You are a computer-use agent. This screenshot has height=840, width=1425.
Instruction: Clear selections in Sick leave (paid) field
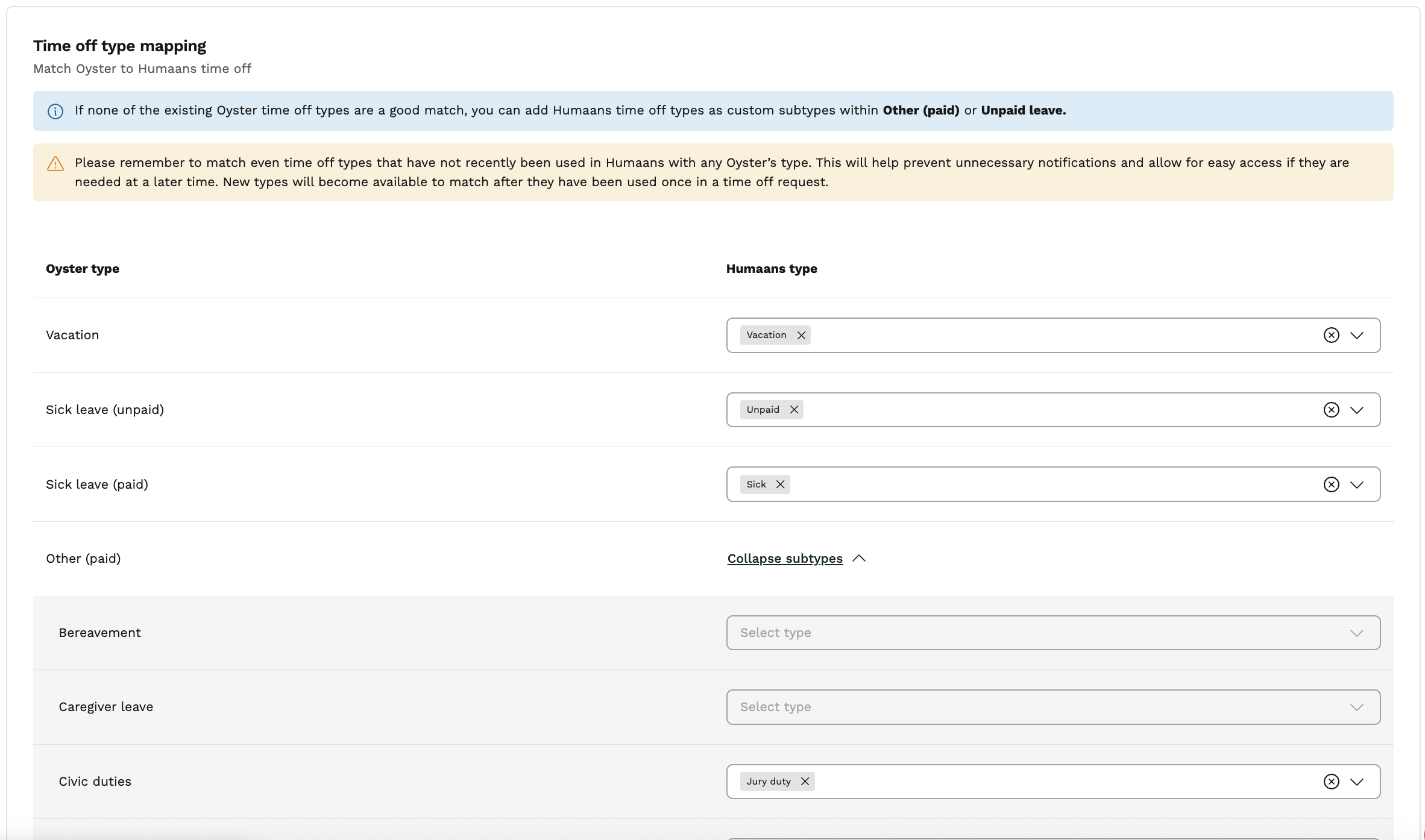1331,484
